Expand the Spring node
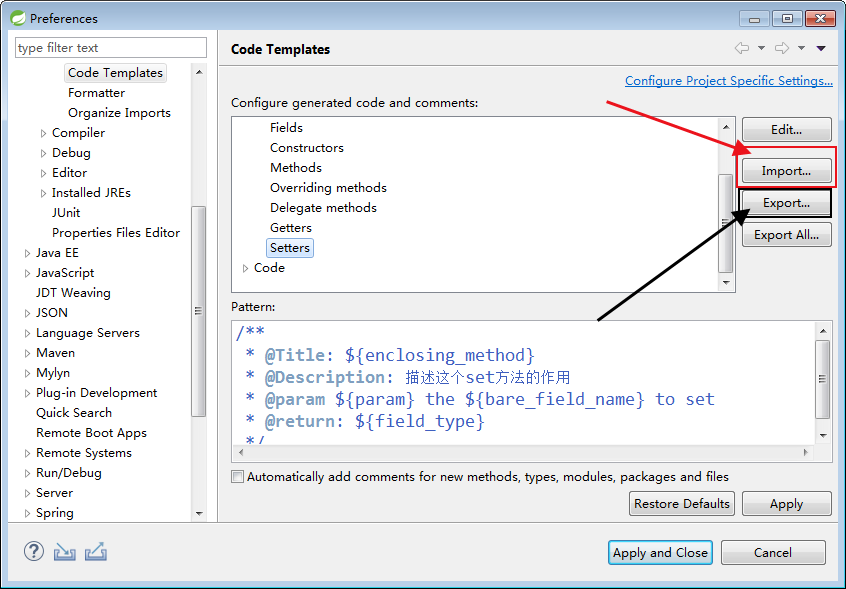 point(28,513)
